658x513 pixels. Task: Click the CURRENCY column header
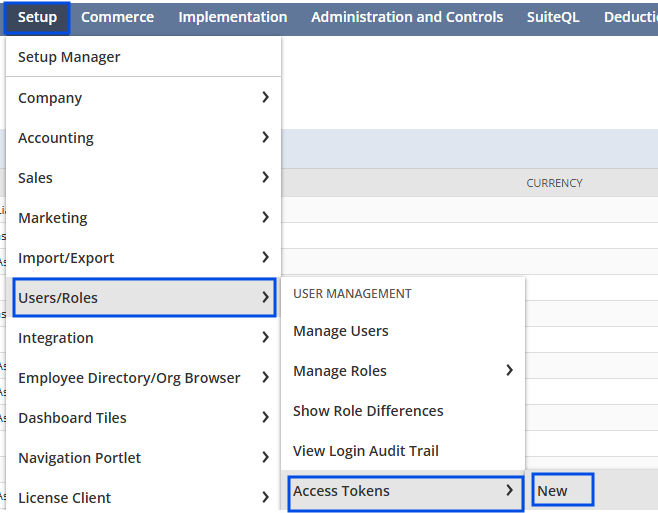click(554, 183)
